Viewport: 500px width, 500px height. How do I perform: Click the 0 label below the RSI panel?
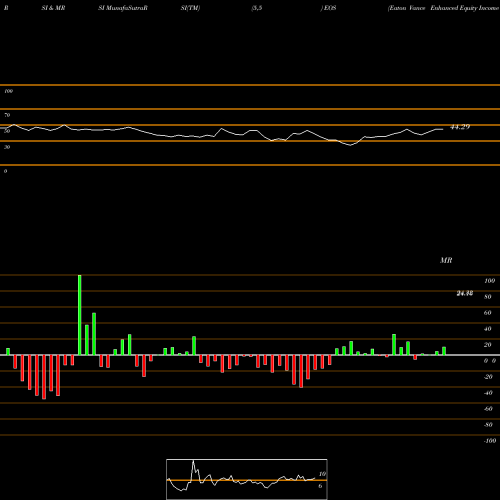5,171
